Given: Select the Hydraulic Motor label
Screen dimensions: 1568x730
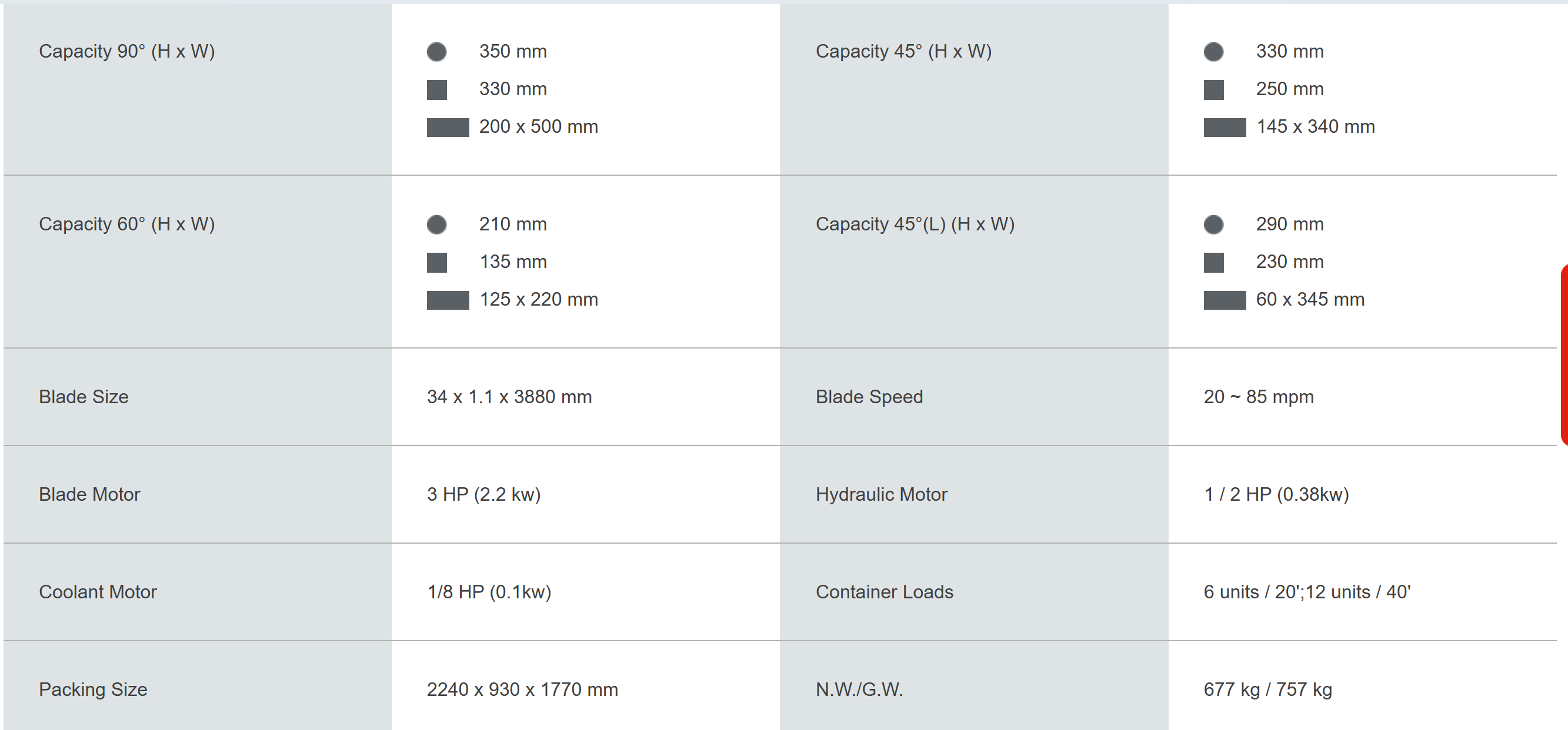Looking at the screenshot, I should 881,494.
